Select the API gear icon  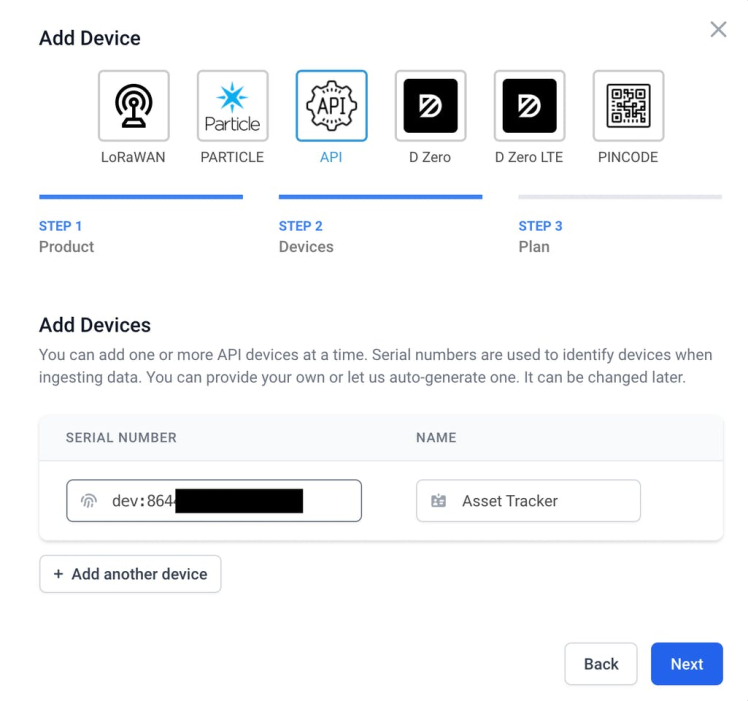[x=332, y=106]
